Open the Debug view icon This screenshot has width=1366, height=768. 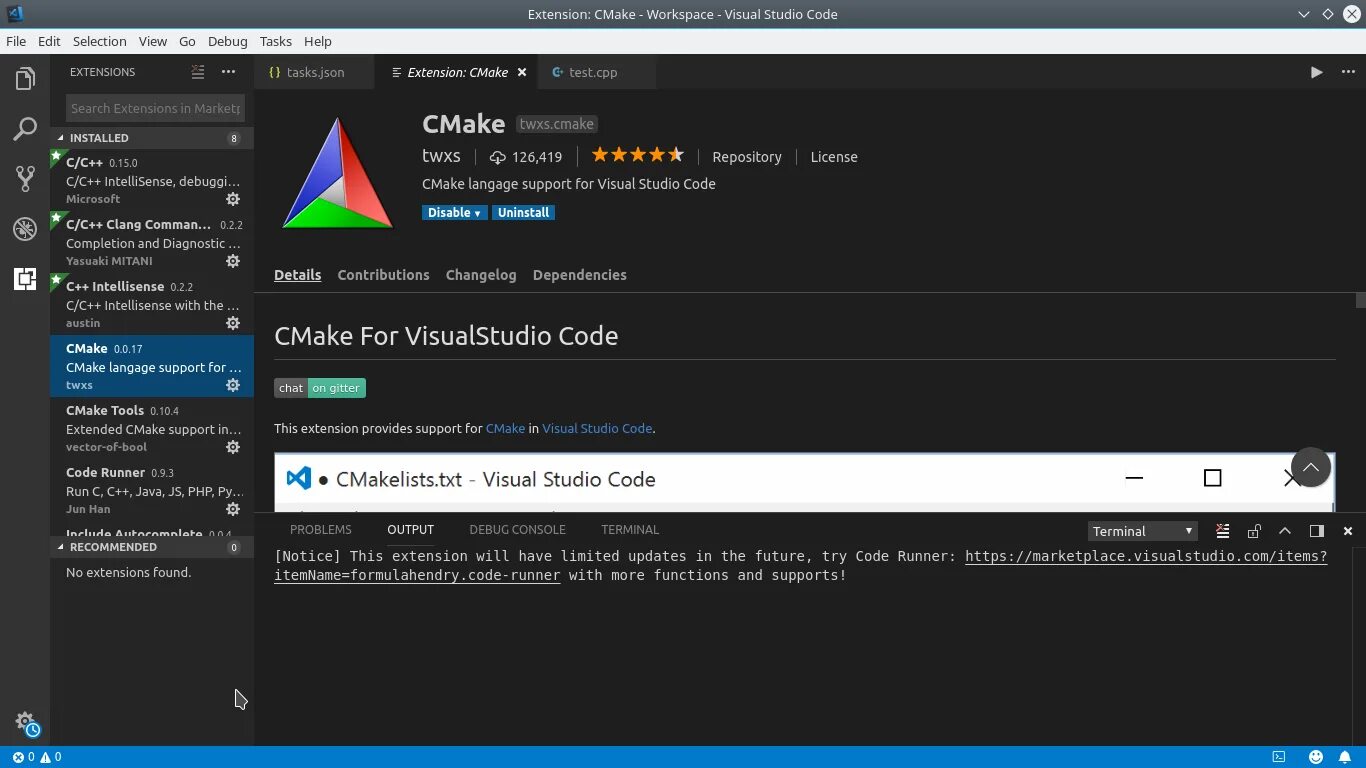point(25,229)
